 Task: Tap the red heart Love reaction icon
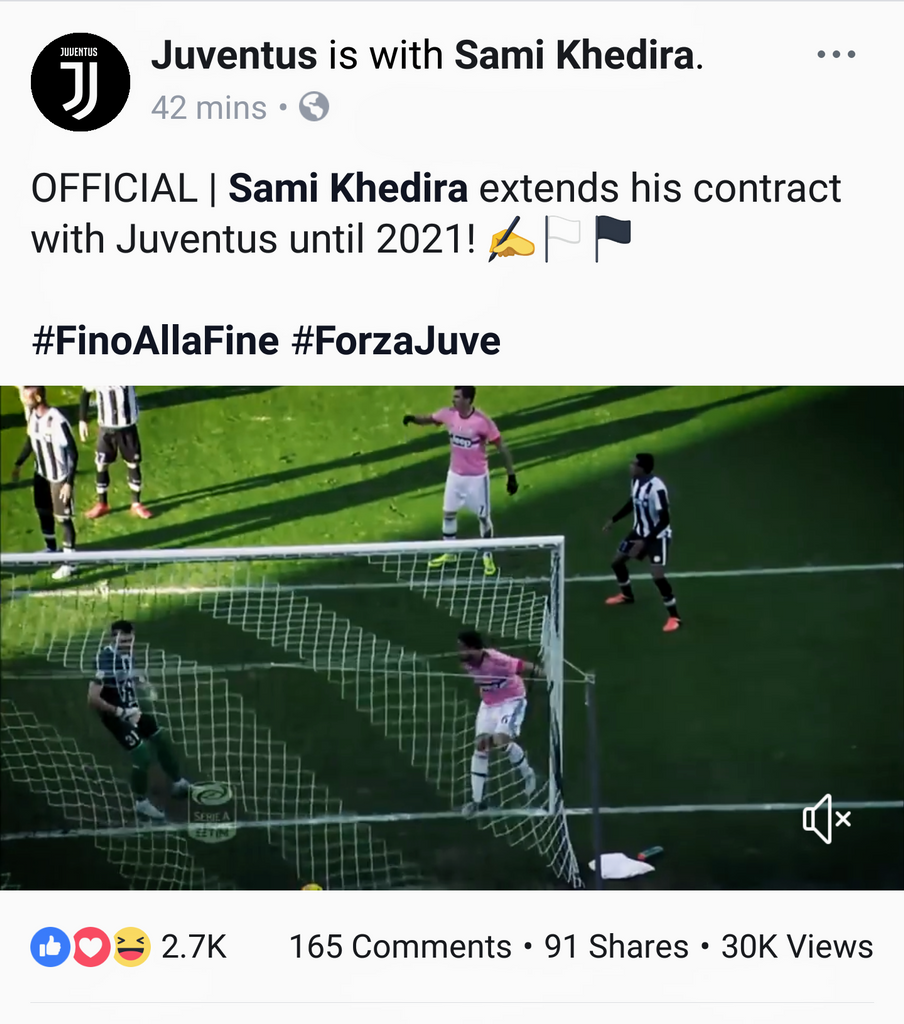[91, 946]
